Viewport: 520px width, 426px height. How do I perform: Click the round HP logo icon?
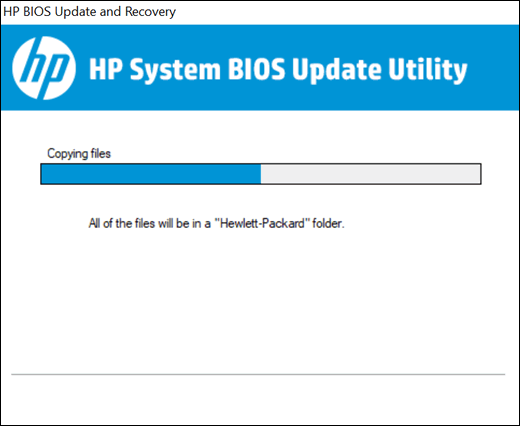coord(44,68)
